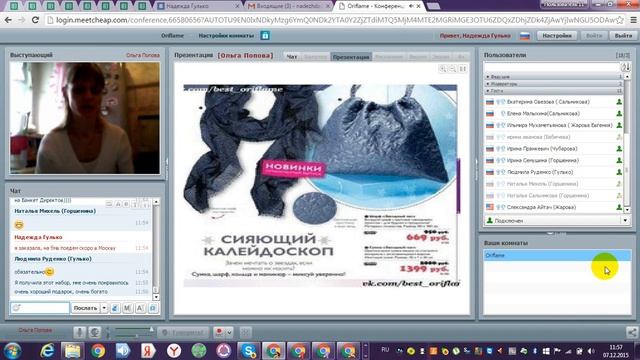Click the share icon at the bottom right
Viewport: 640px width, 360px height.
point(631,332)
